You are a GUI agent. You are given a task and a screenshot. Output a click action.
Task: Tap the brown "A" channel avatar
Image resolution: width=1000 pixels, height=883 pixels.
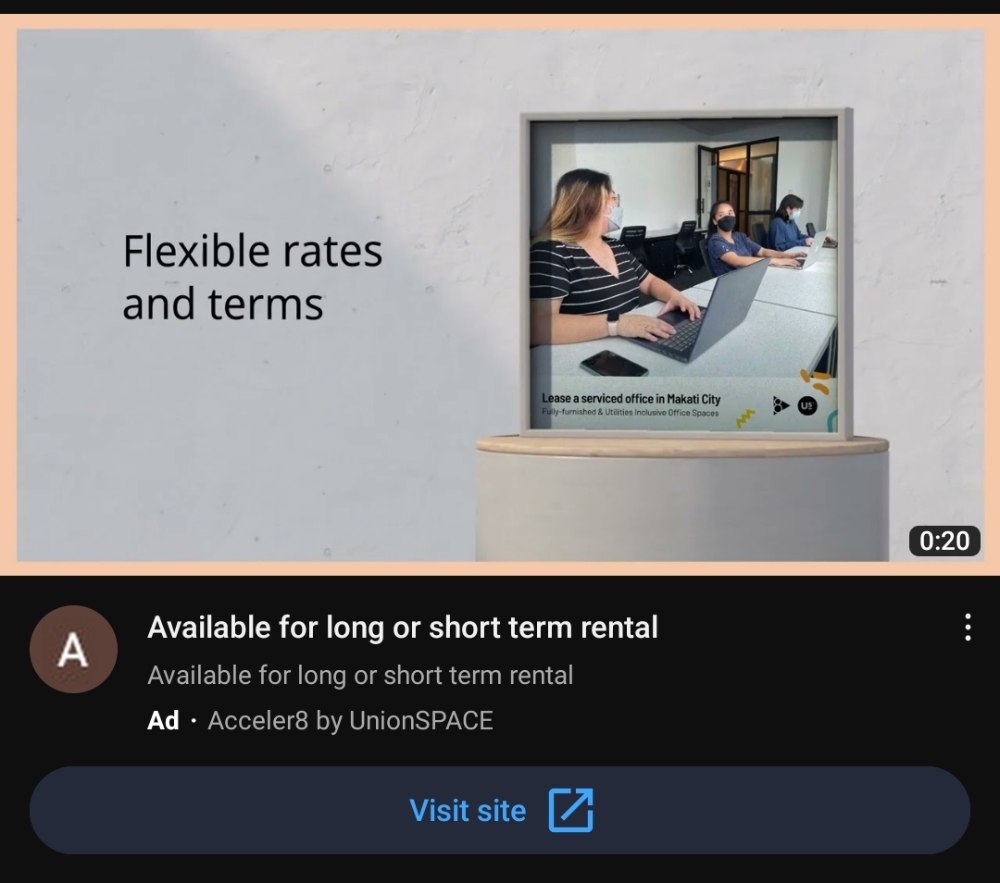tap(73, 649)
